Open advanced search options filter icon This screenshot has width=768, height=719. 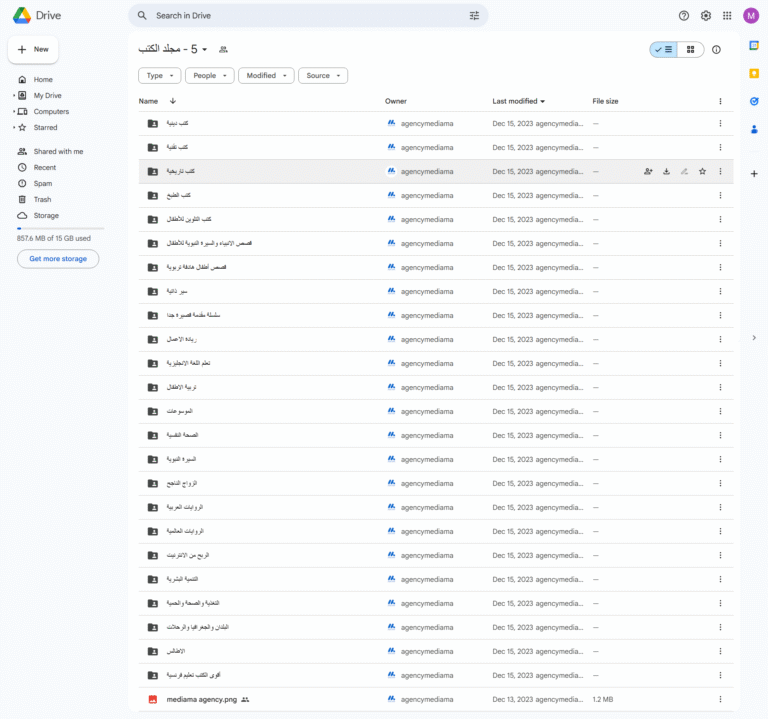(x=474, y=16)
